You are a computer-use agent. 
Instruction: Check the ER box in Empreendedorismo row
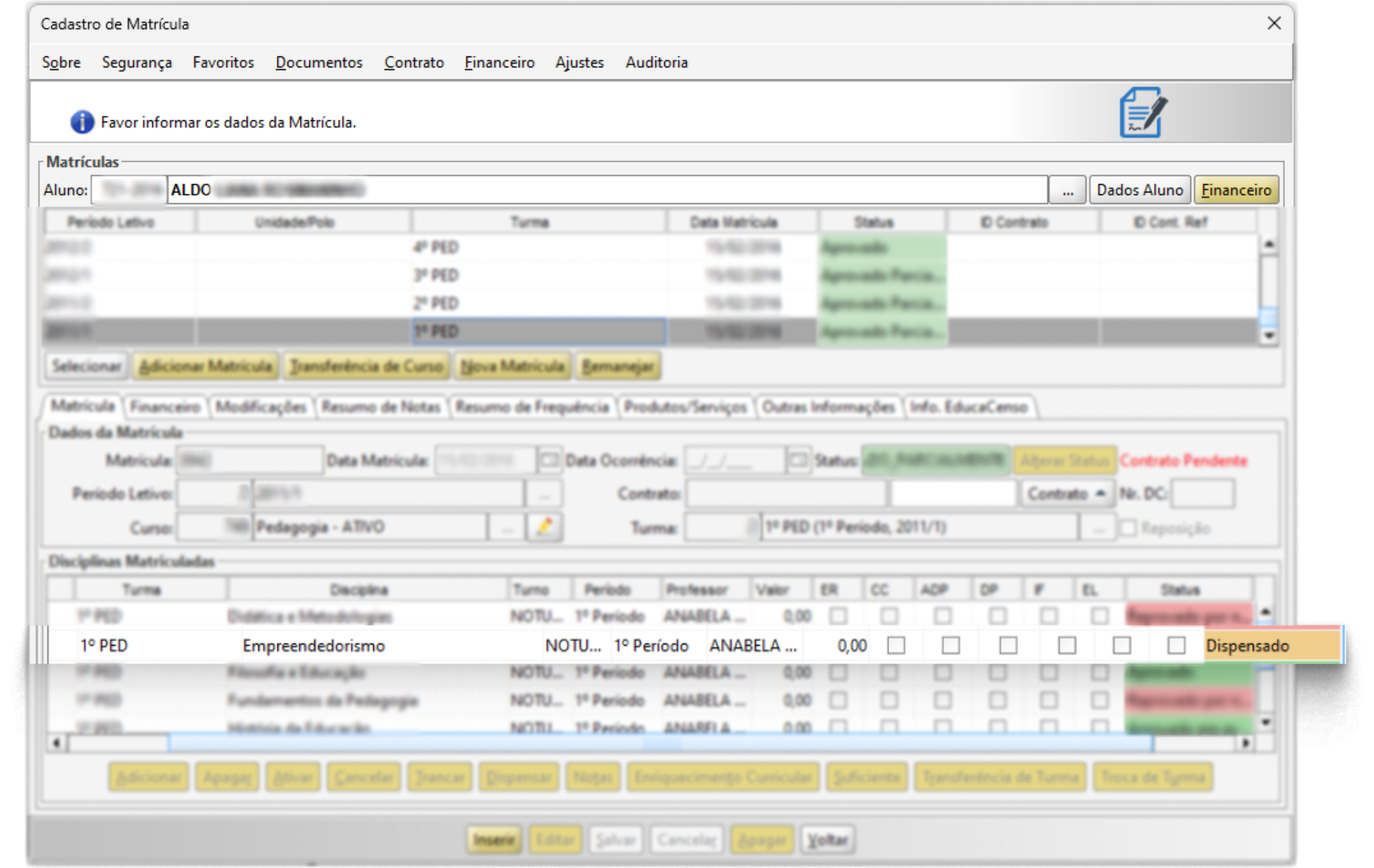(896, 645)
